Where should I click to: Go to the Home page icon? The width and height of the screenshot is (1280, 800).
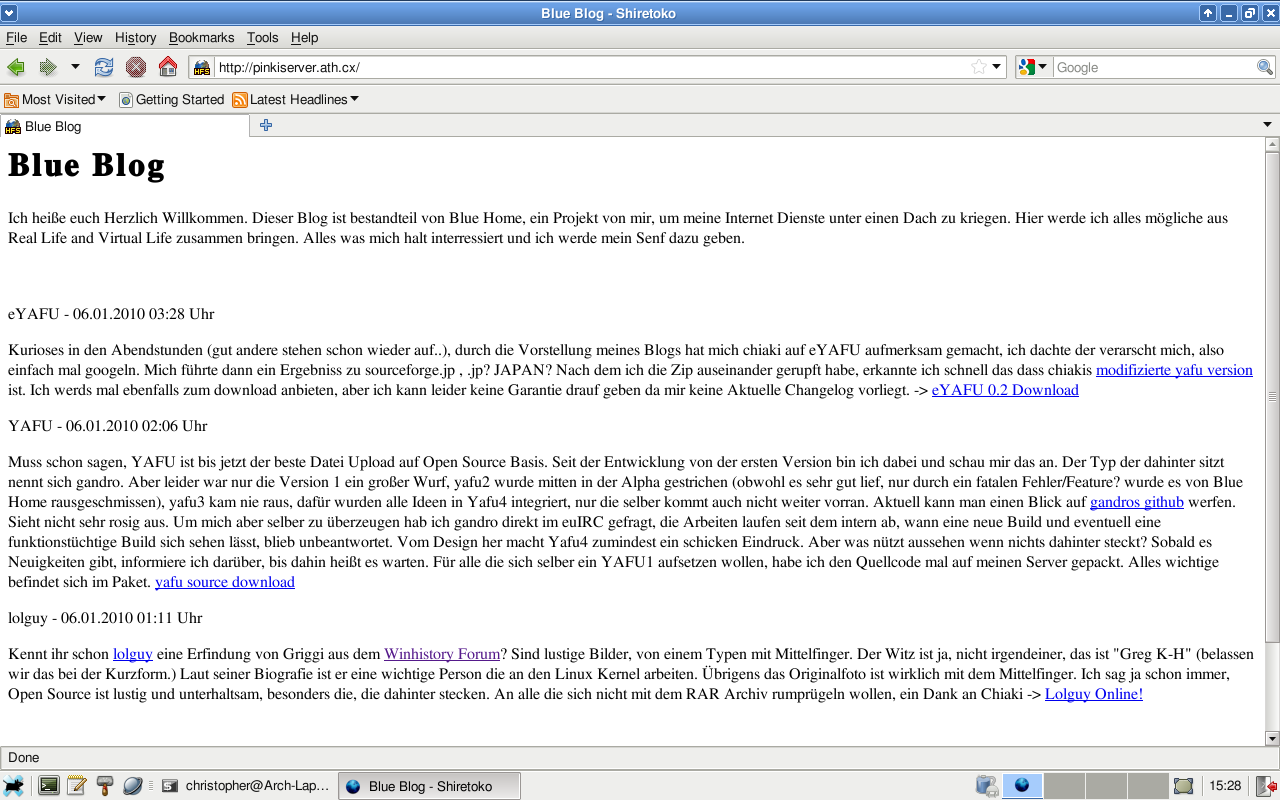click(168, 67)
